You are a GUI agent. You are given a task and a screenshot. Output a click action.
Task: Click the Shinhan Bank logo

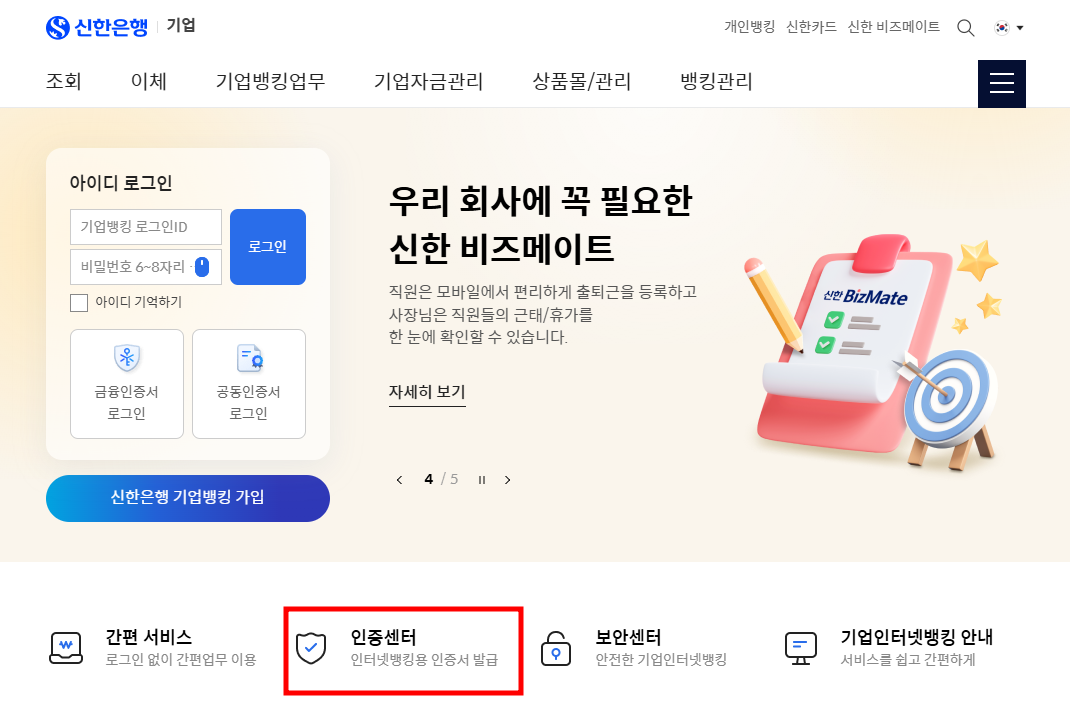click(96, 27)
